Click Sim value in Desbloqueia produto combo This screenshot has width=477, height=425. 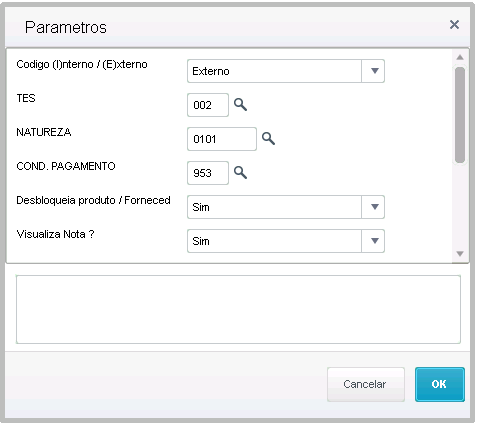pos(201,207)
